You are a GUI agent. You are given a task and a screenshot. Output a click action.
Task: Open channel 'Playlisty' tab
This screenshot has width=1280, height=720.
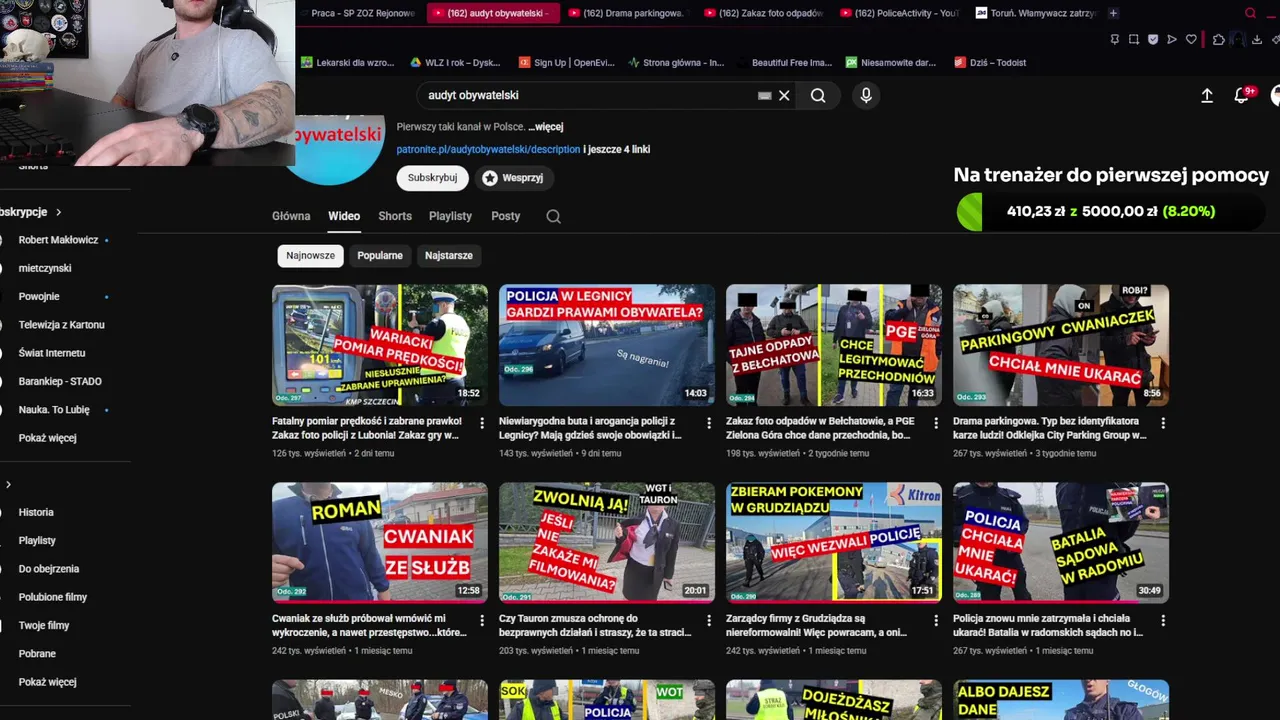click(x=450, y=216)
